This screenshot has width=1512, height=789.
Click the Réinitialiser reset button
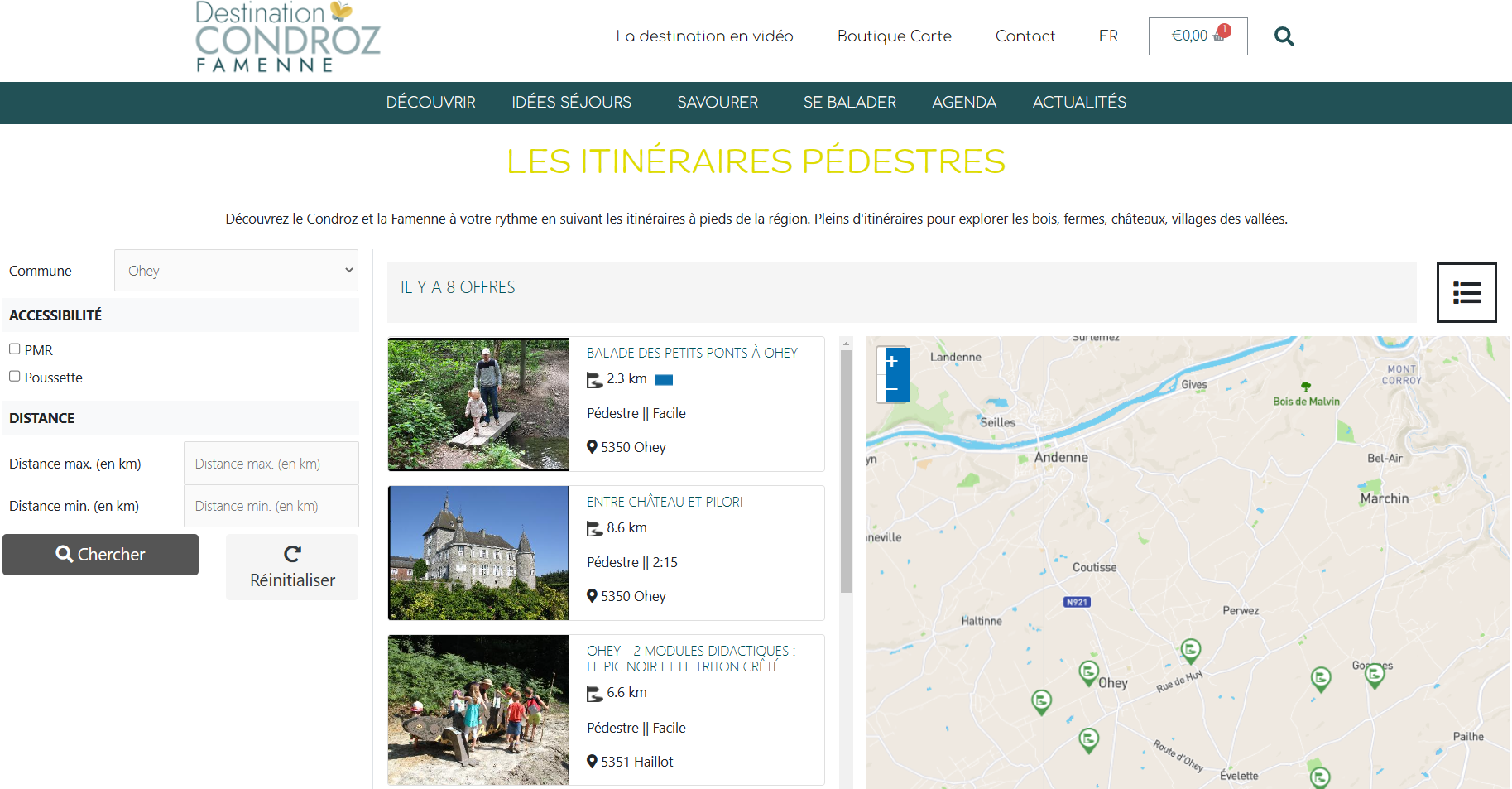point(292,567)
